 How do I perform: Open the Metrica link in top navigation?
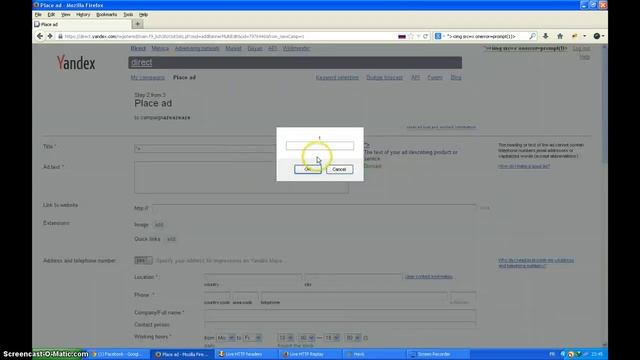160,49
